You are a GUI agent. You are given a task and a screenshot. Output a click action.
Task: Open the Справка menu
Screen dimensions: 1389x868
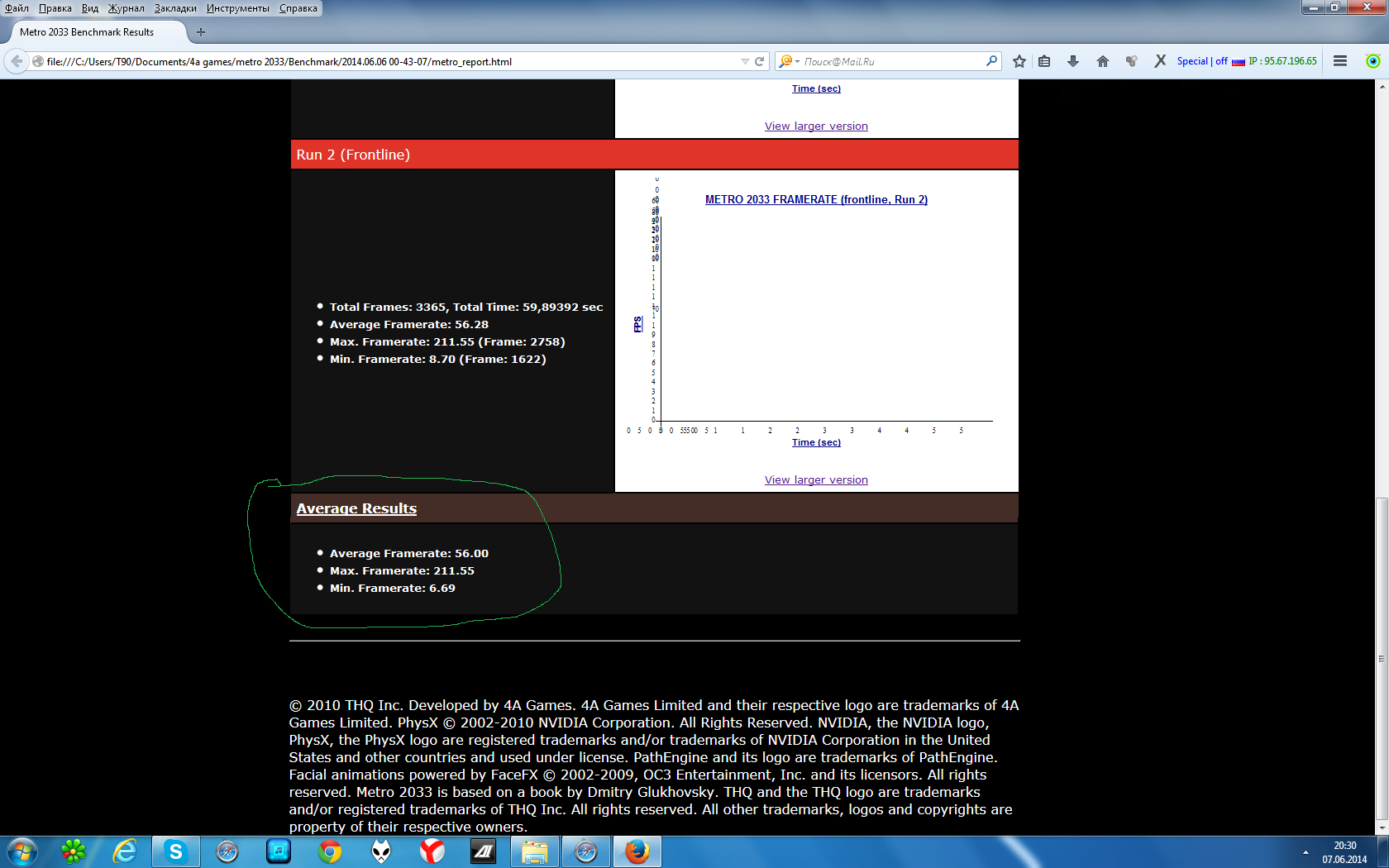pyautogui.click(x=298, y=8)
